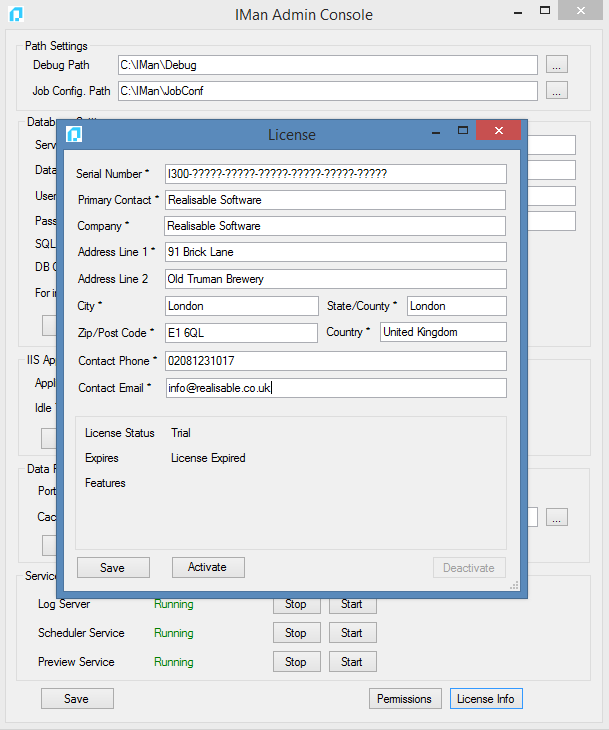Screen dimensions: 609x730
Task: Browse for Job Config Path folder
Action: (557, 91)
